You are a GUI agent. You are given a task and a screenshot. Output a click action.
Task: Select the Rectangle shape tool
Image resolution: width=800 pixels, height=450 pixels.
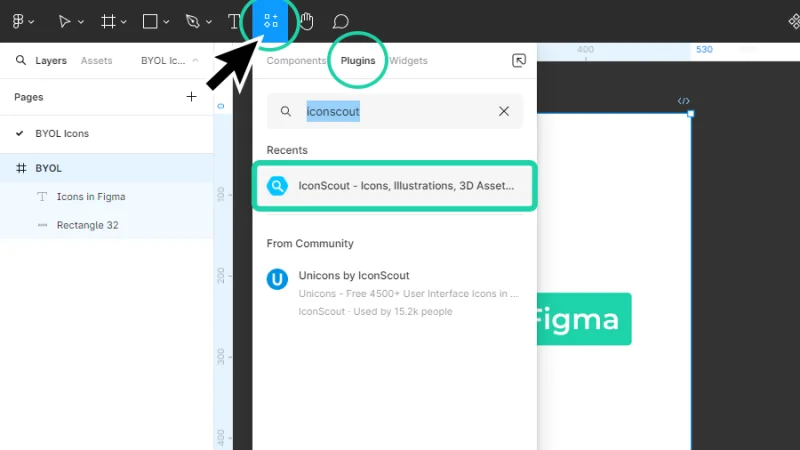pyautogui.click(x=150, y=21)
